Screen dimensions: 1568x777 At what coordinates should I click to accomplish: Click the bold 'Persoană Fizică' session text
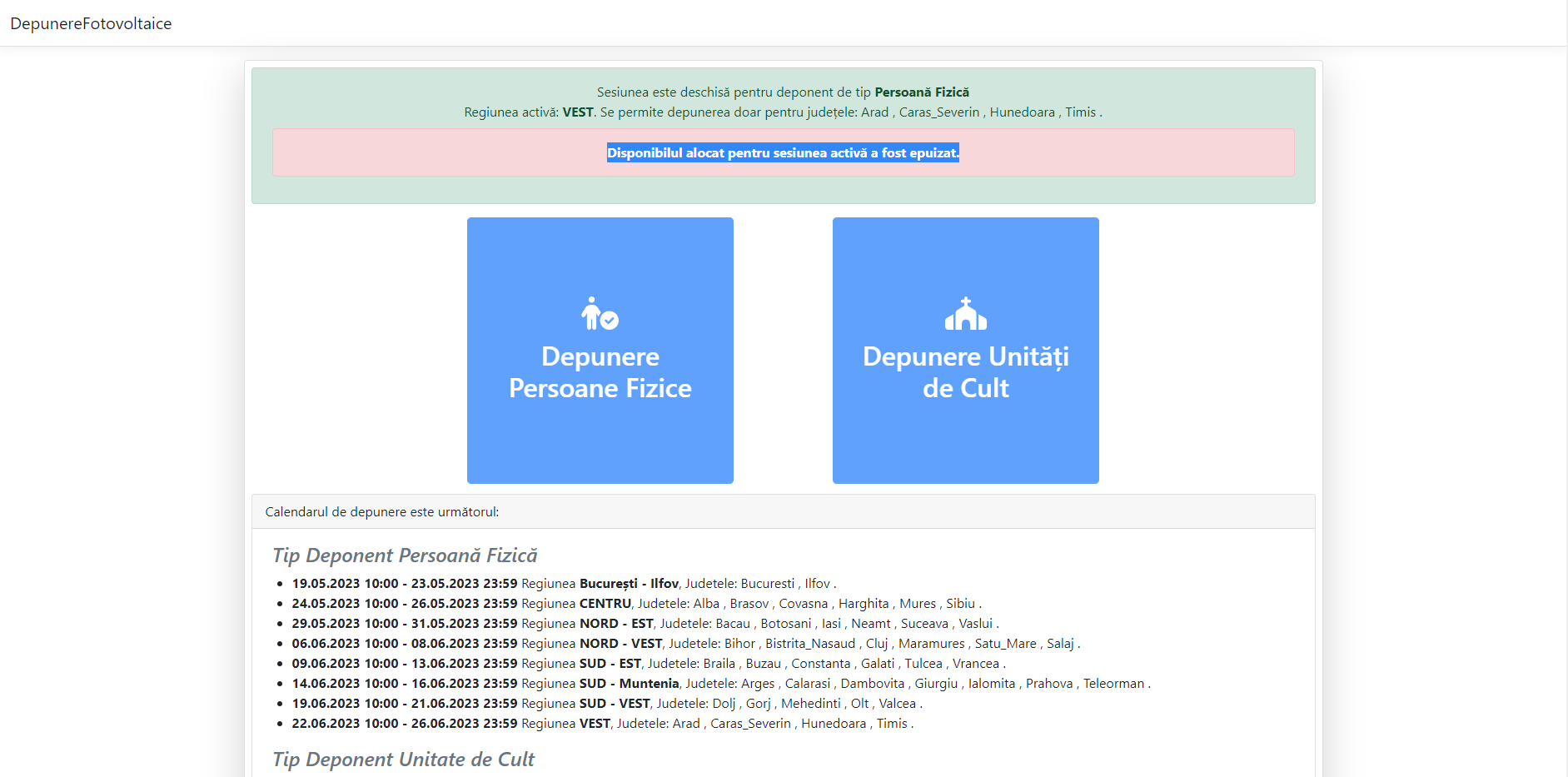click(921, 92)
